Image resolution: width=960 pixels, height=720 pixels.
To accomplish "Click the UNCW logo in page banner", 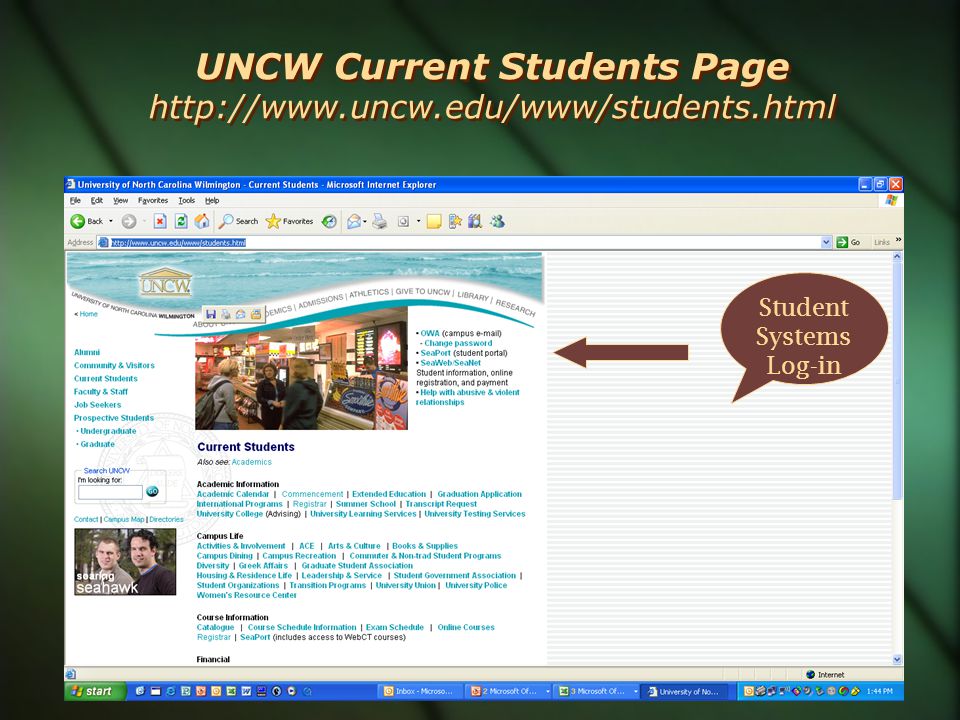I will point(165,282).
